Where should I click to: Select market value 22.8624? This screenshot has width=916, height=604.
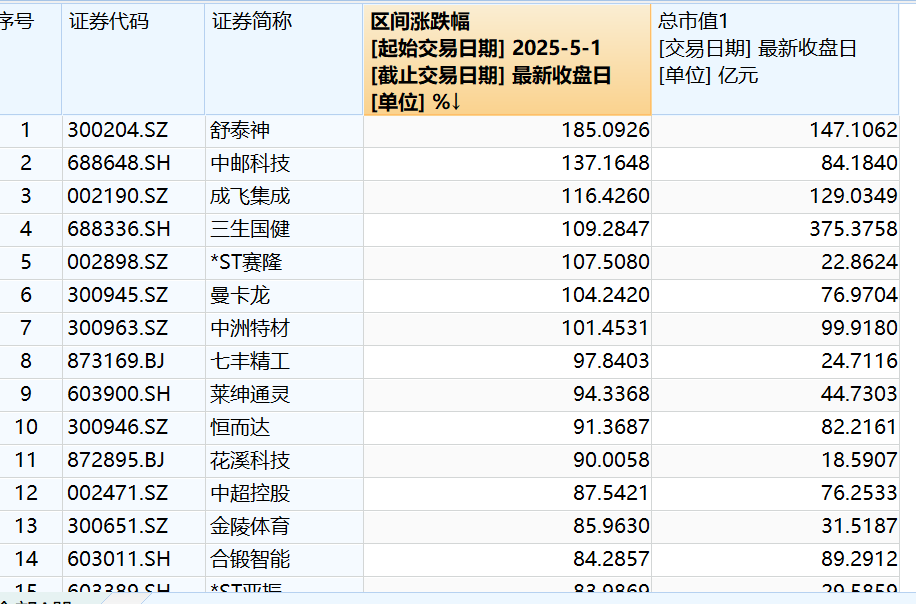click(x=859, y=262)
